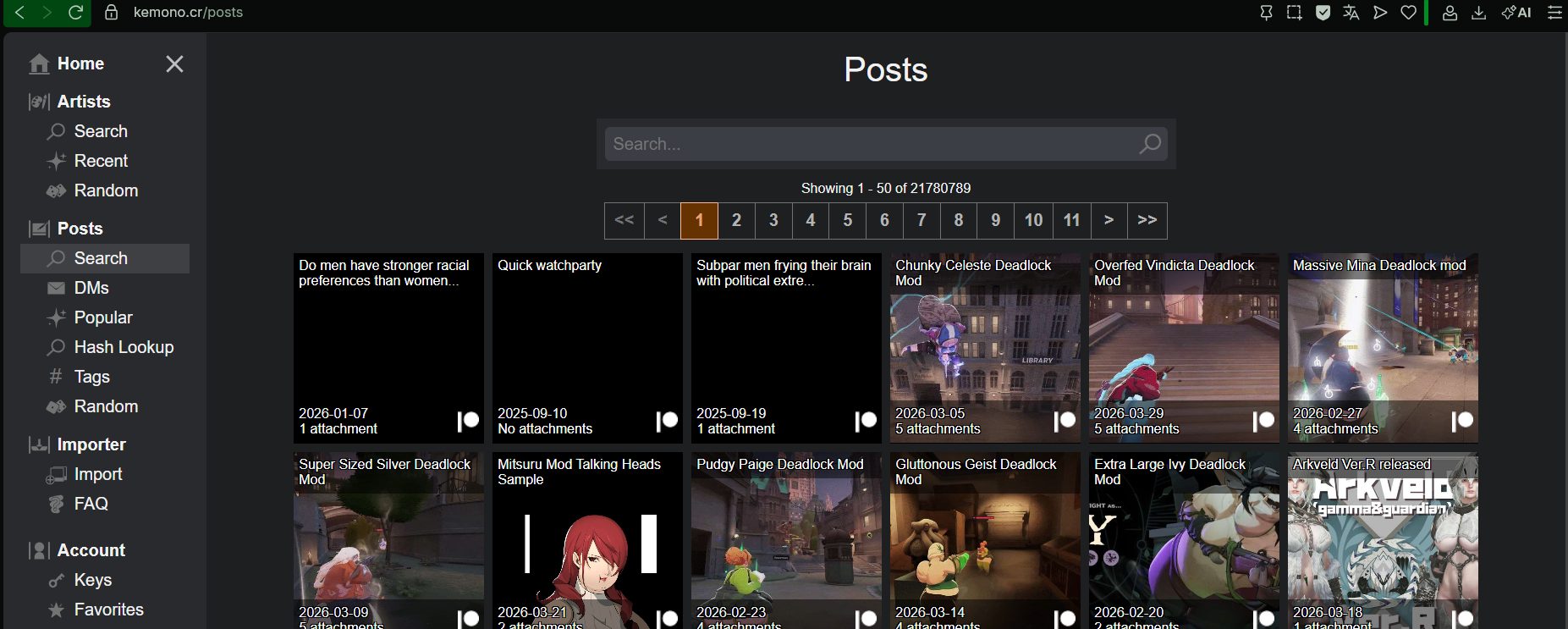The image size is (1568, 629).
Task: Click the Patreon icon on the Overfed Vindicta post
Action: pos(1264,420)
